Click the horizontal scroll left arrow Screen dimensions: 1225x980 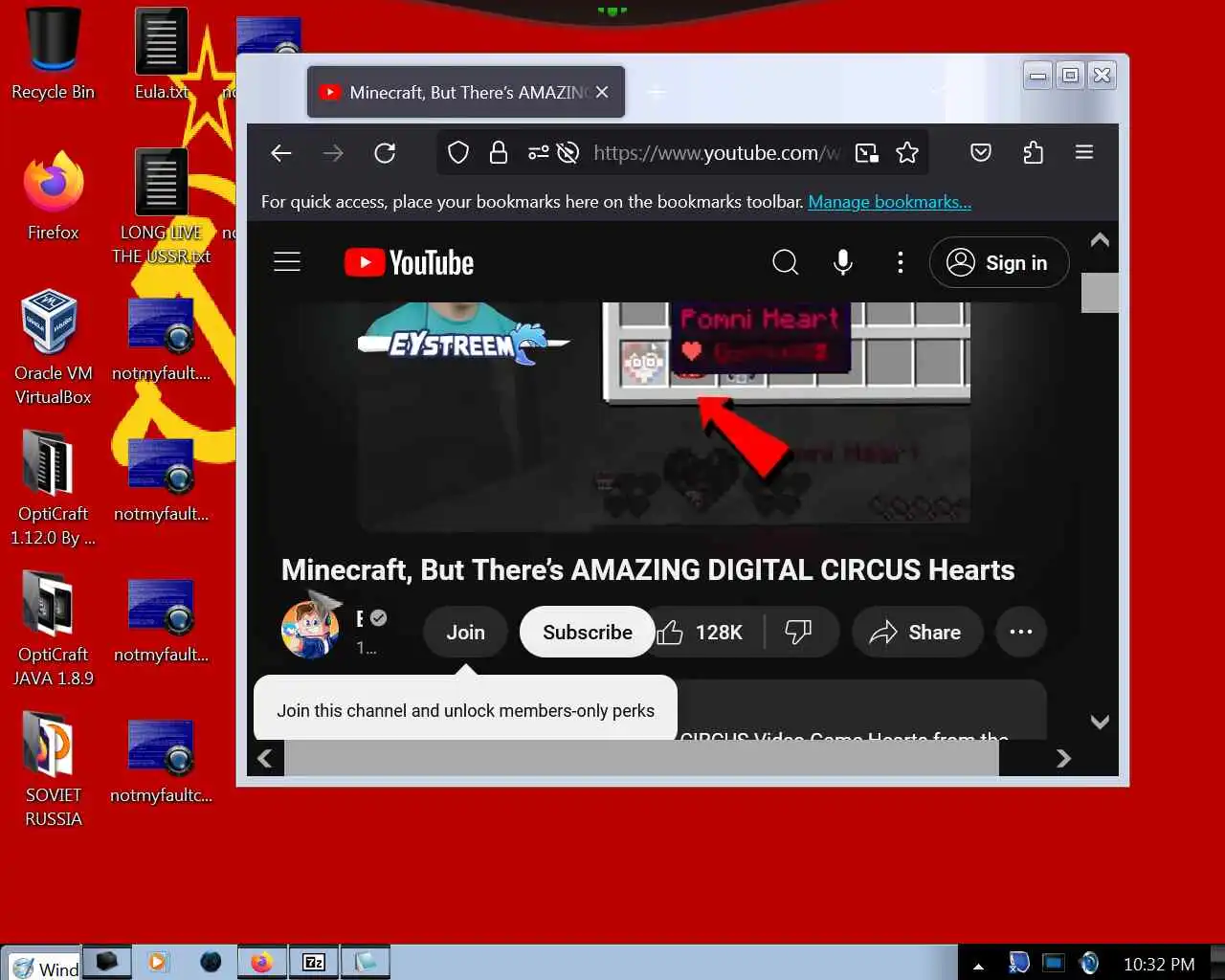265,759
